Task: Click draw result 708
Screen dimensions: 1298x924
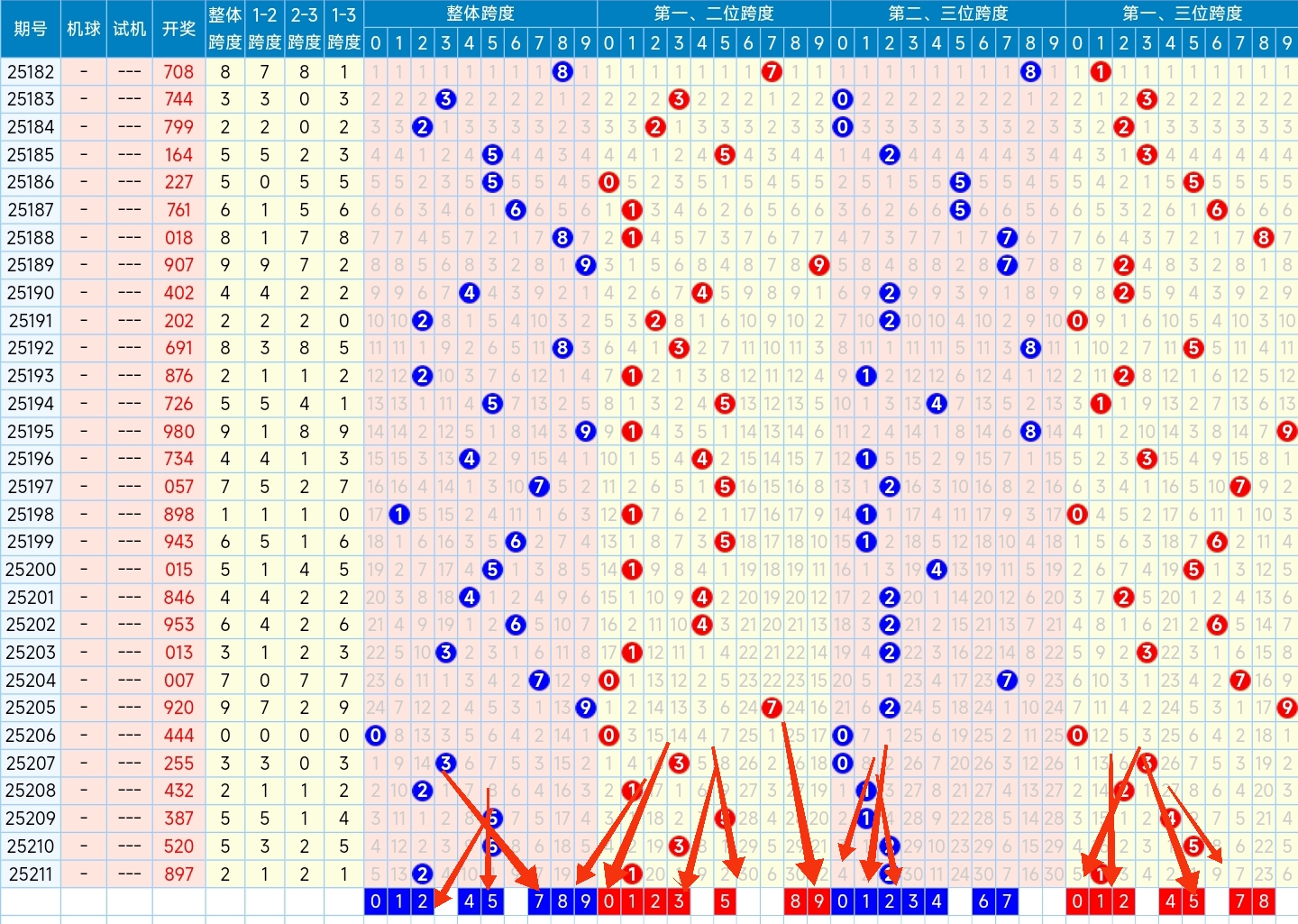Action: [x=178, y=72]
